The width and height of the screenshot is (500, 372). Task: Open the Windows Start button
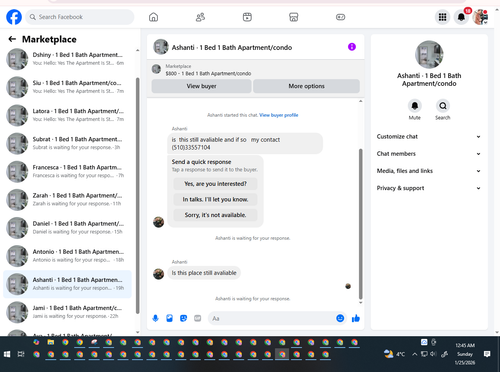coord(7,354)
